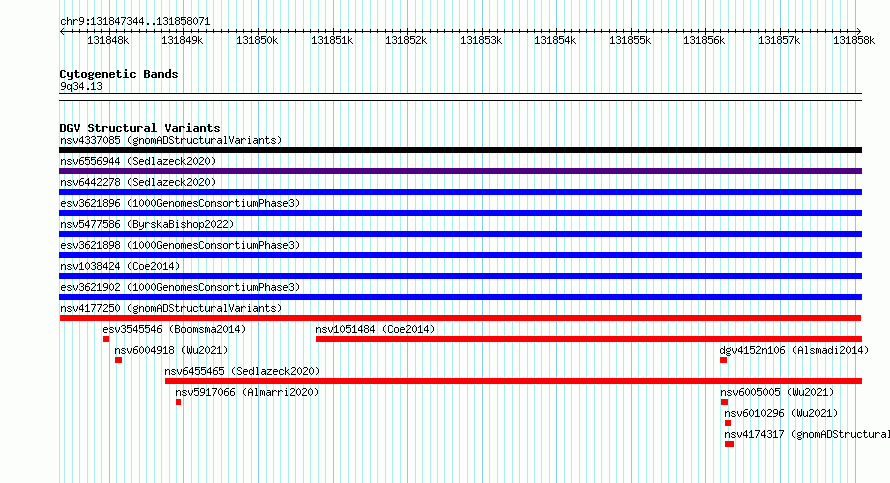Select the nsv5477586 ByrskaBishop2022 bar

coord(460,234)
